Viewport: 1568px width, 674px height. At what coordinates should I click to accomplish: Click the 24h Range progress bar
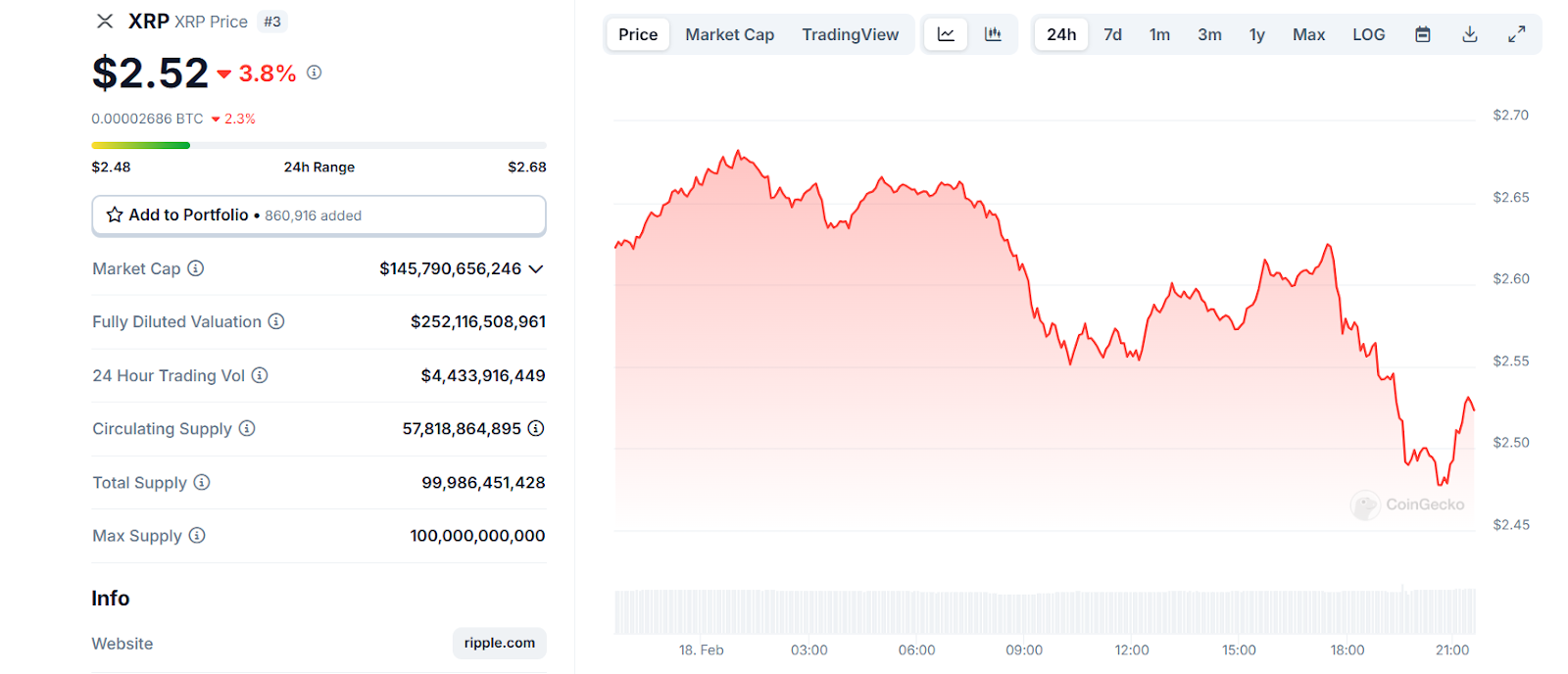[x=318, y=145]
